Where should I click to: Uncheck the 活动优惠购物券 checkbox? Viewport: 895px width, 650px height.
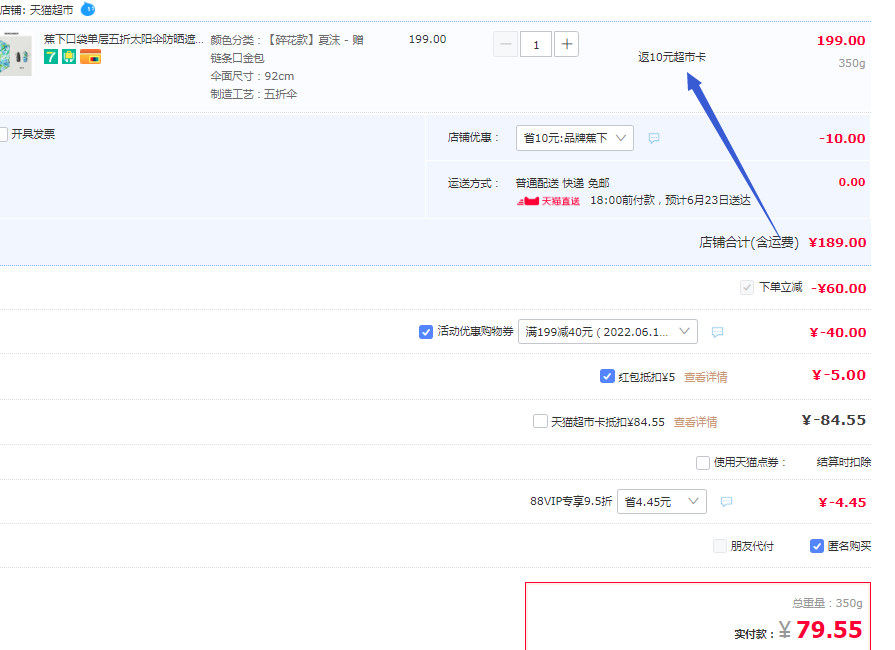point(426,332)
